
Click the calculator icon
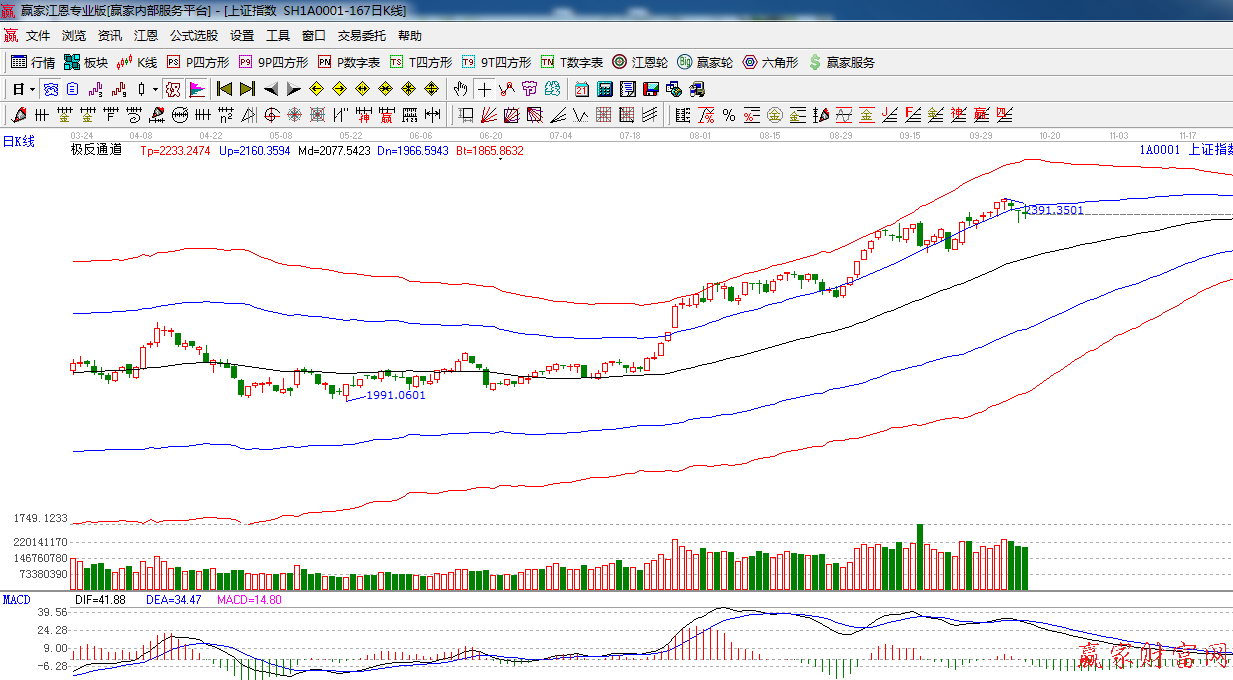click(604, 89)
